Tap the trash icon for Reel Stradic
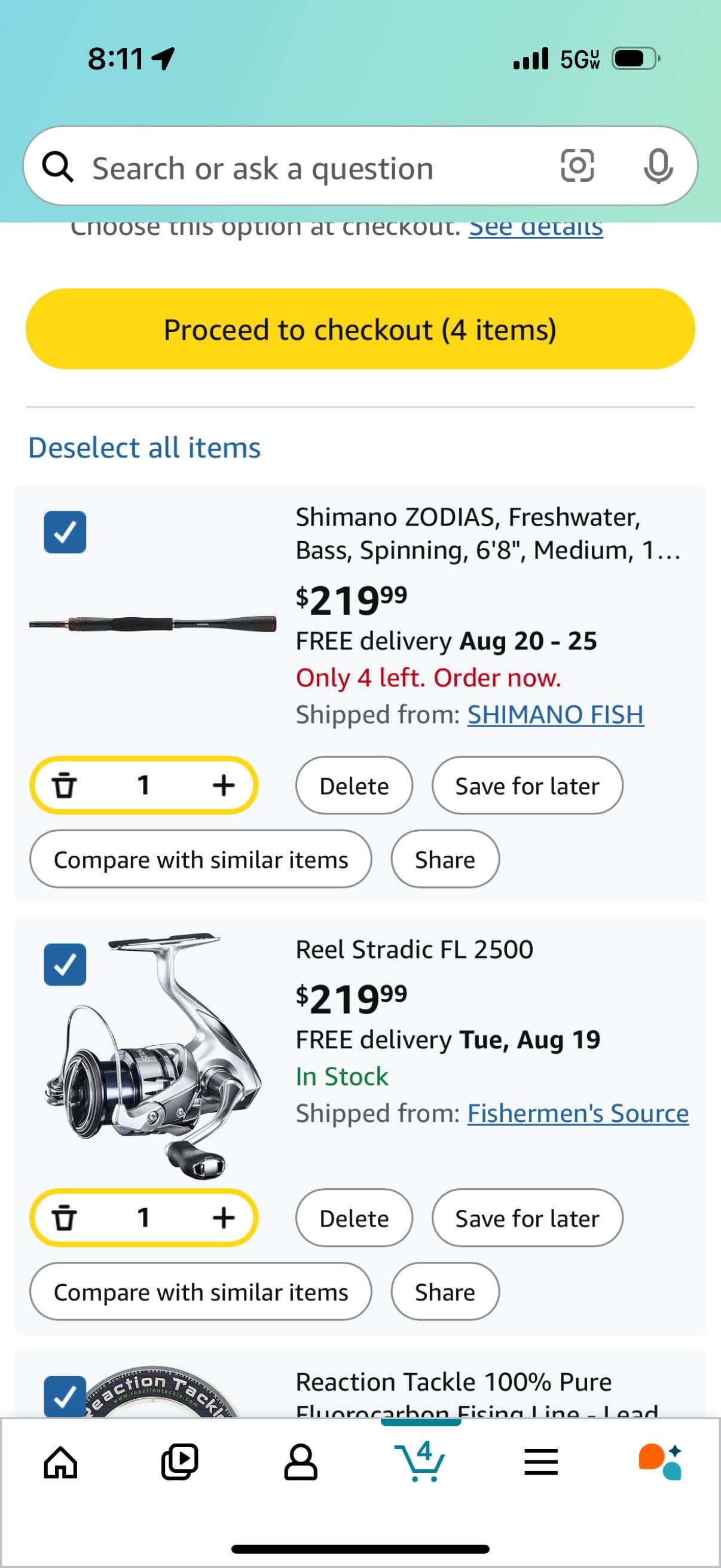The height and width of the screenshot is (1568, 721). (64, 1218)
